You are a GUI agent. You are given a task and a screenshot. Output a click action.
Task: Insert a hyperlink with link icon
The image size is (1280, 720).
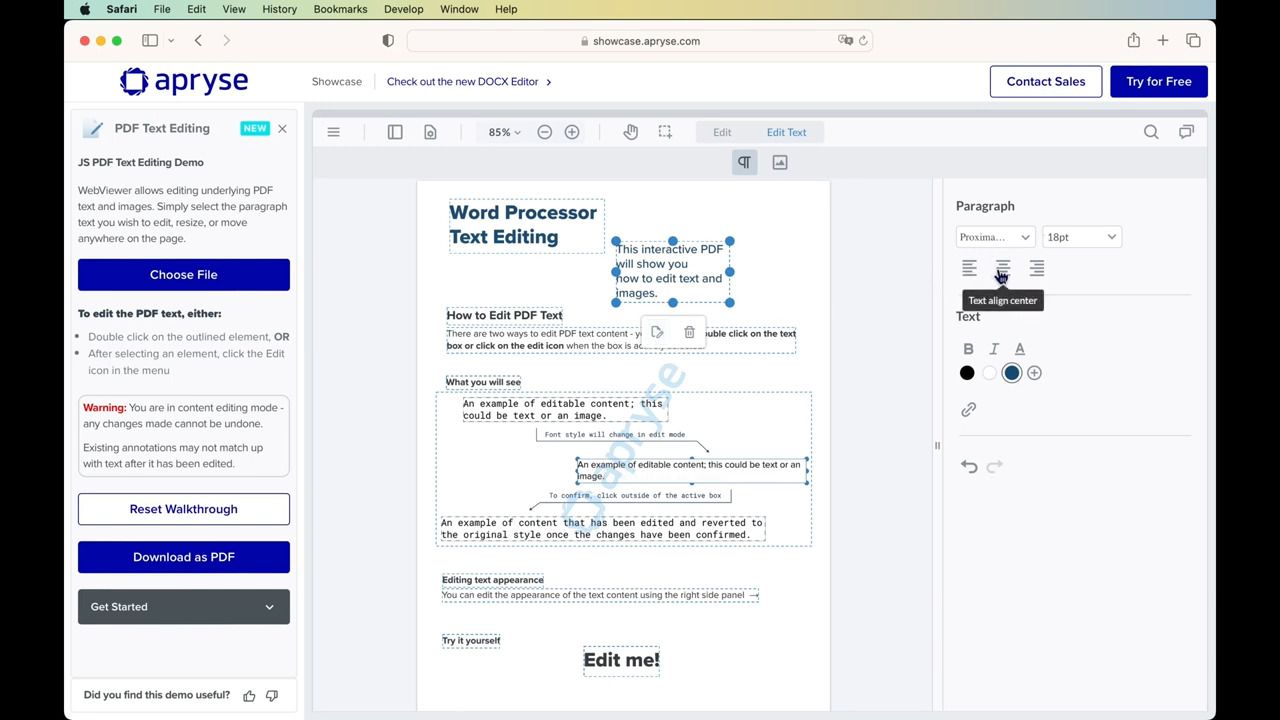(x=969, y=410)
